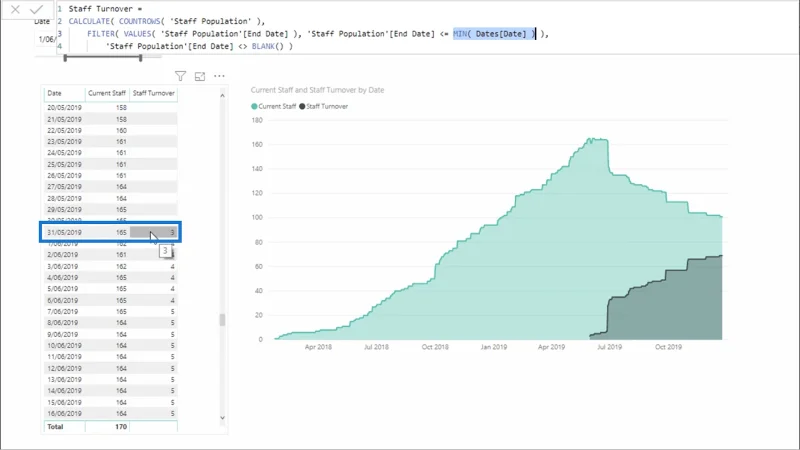Click the Focus mode icon on table
This screenshot has height=450, width=800.
click(200, 76)
